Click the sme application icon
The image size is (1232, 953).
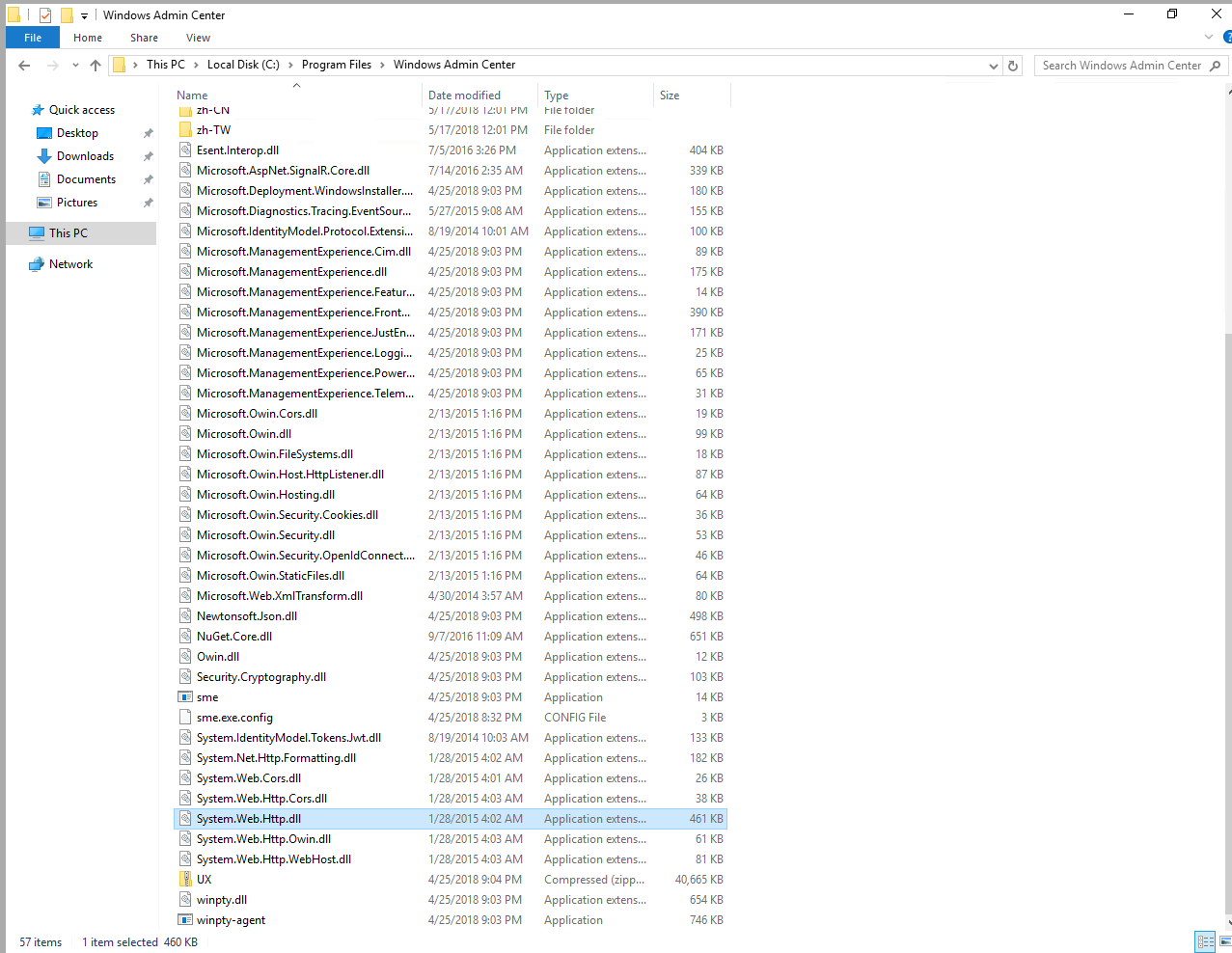click(185, 697)
